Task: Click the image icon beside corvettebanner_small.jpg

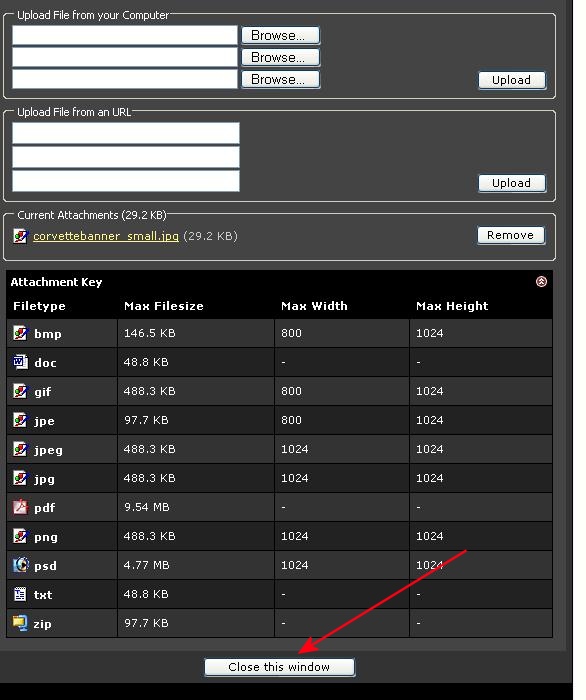Action: point(21,236)
